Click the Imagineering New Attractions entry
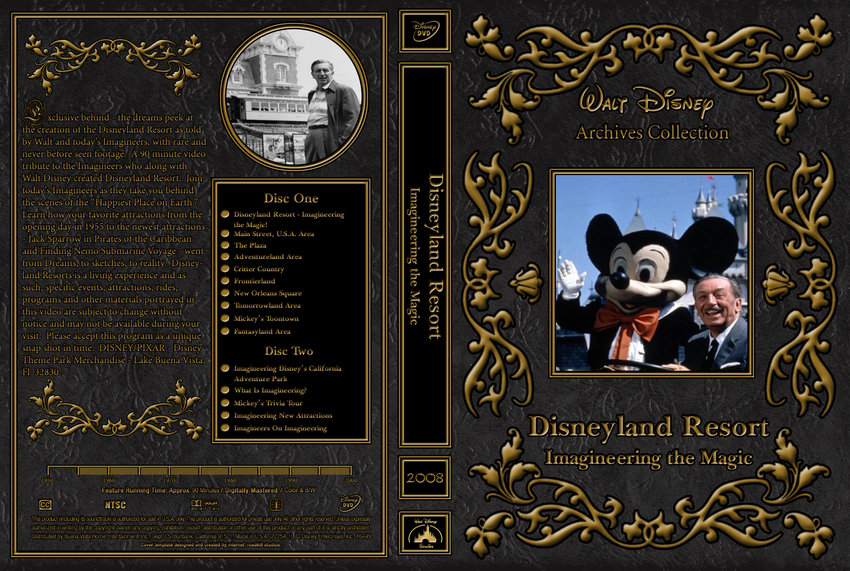Image resolution: width=850 pixels, height=571 pixels. (283, 415)
